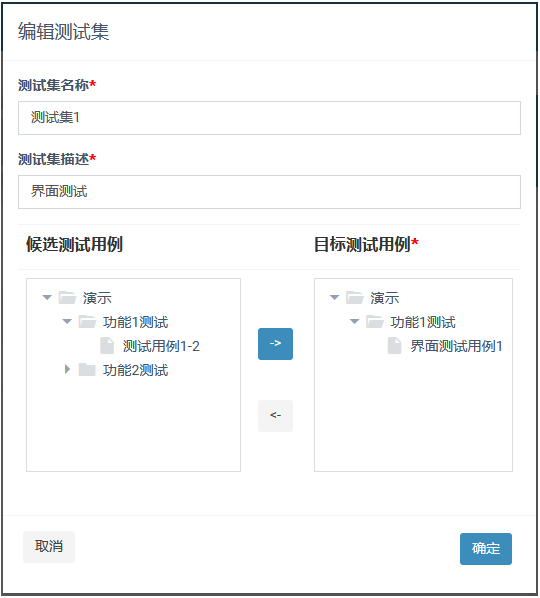Click the closed 功能2测试 folder icon
Image resolution: width=540 pixels, height=598 pixels.
point(87,370)
